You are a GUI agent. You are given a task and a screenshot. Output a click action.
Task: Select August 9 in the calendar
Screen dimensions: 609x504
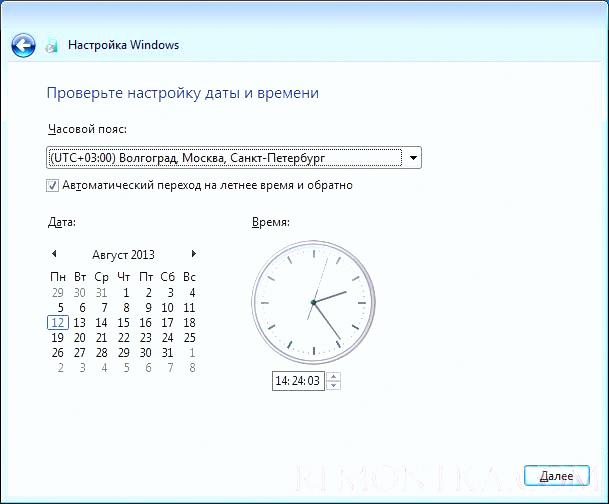[x=148, y=308]
